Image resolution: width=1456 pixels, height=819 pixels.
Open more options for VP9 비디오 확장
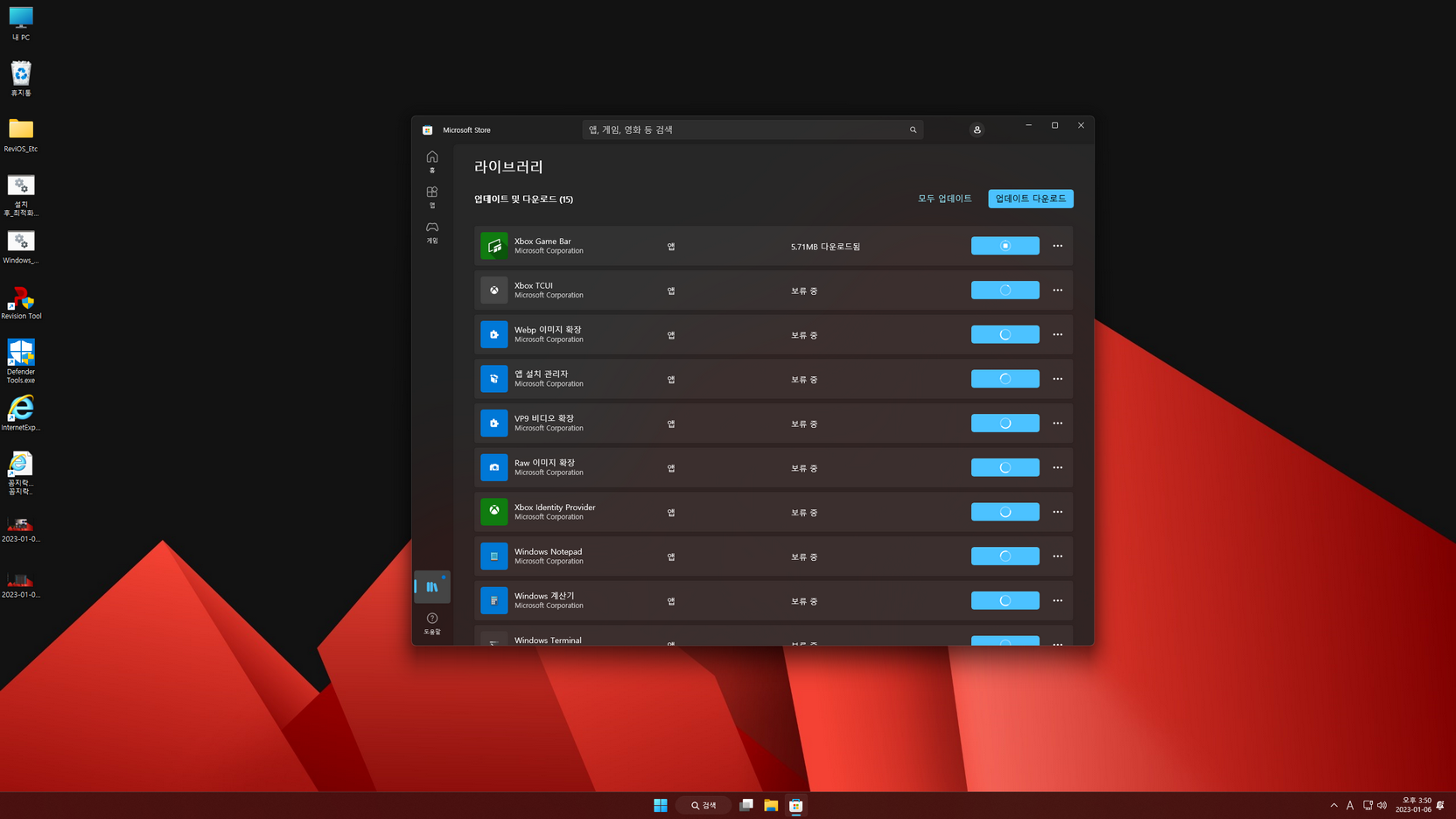pos(1058,423)
